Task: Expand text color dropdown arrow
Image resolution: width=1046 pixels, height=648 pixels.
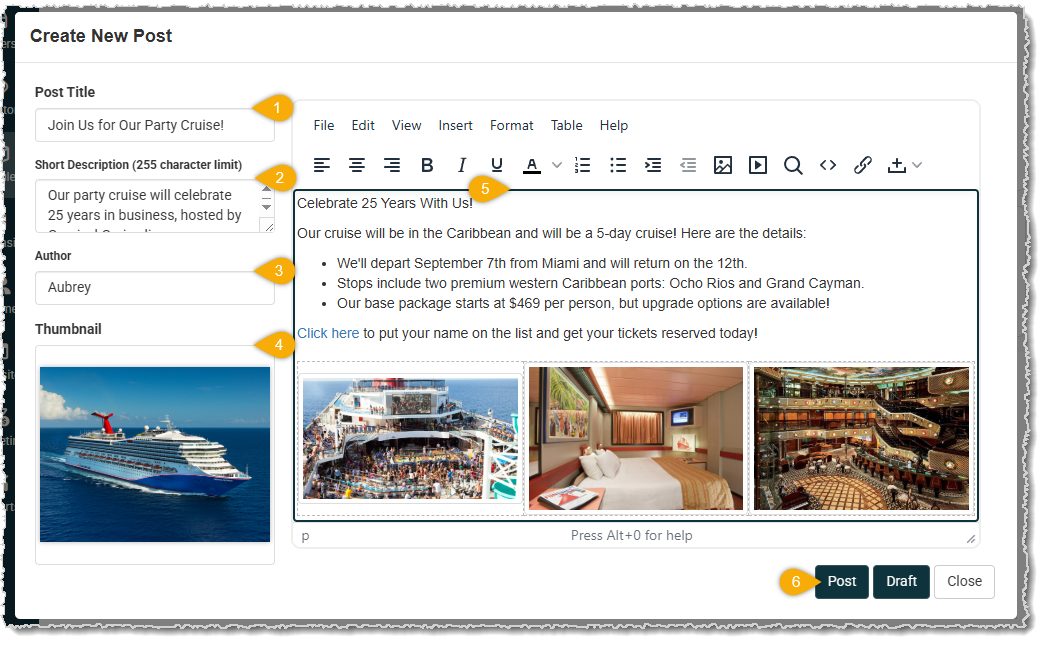Action: [557, 165]
